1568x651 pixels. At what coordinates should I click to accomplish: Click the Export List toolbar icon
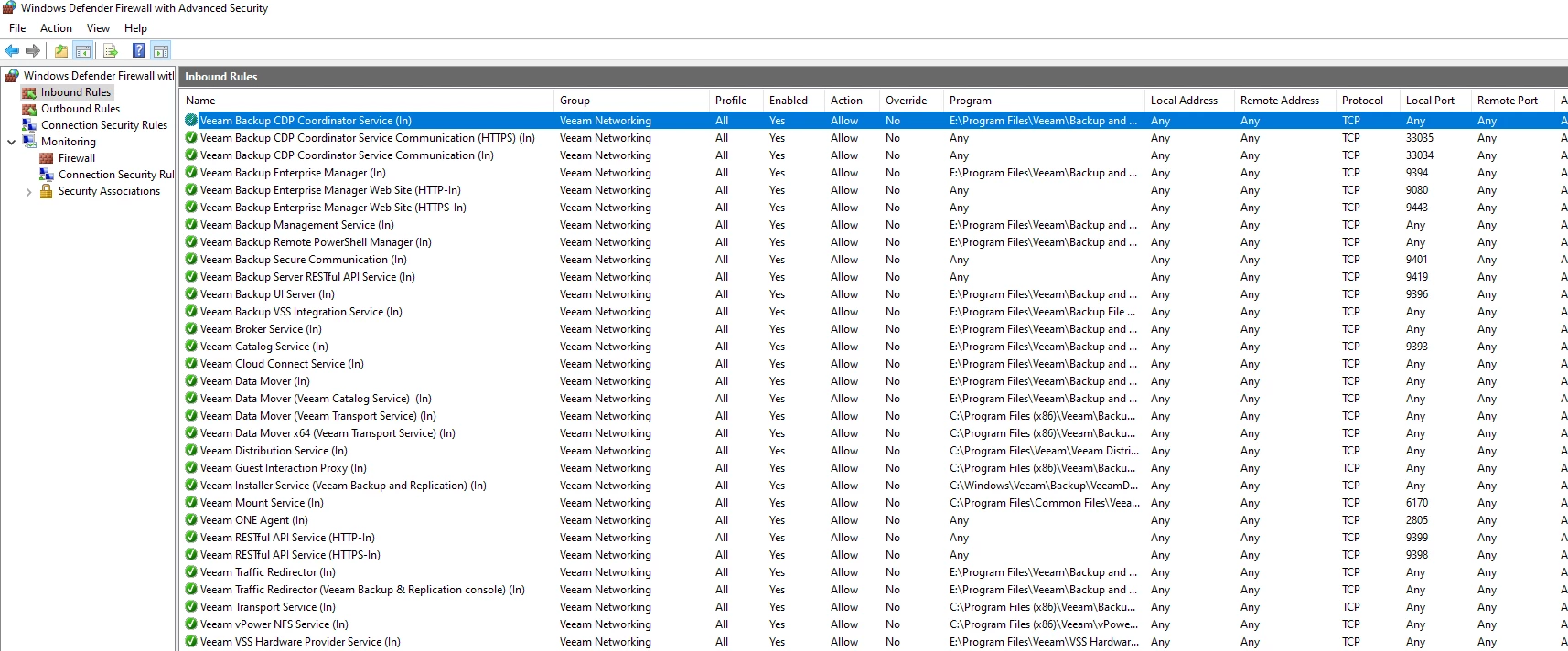[111, 51]
